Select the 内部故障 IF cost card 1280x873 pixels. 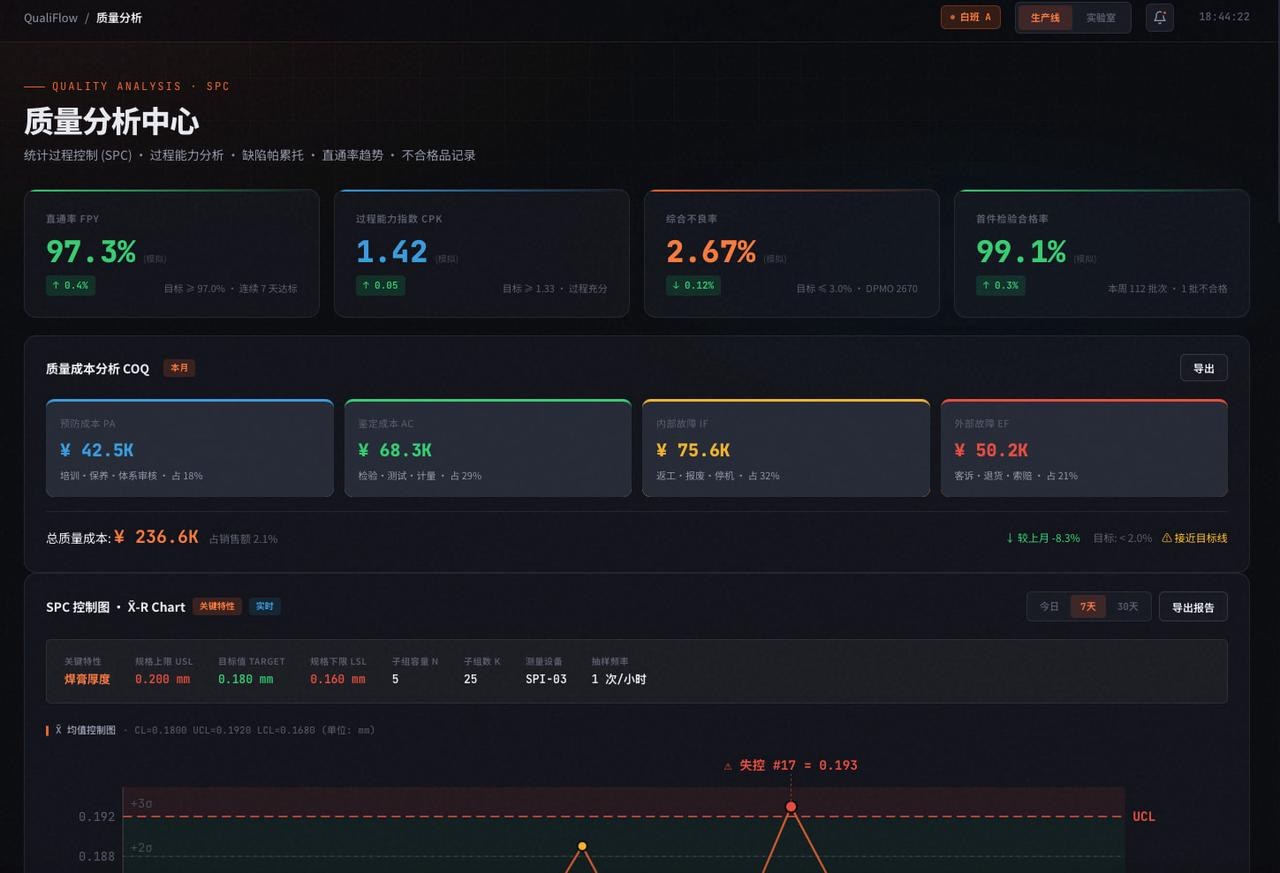click(x=786, y=448)
